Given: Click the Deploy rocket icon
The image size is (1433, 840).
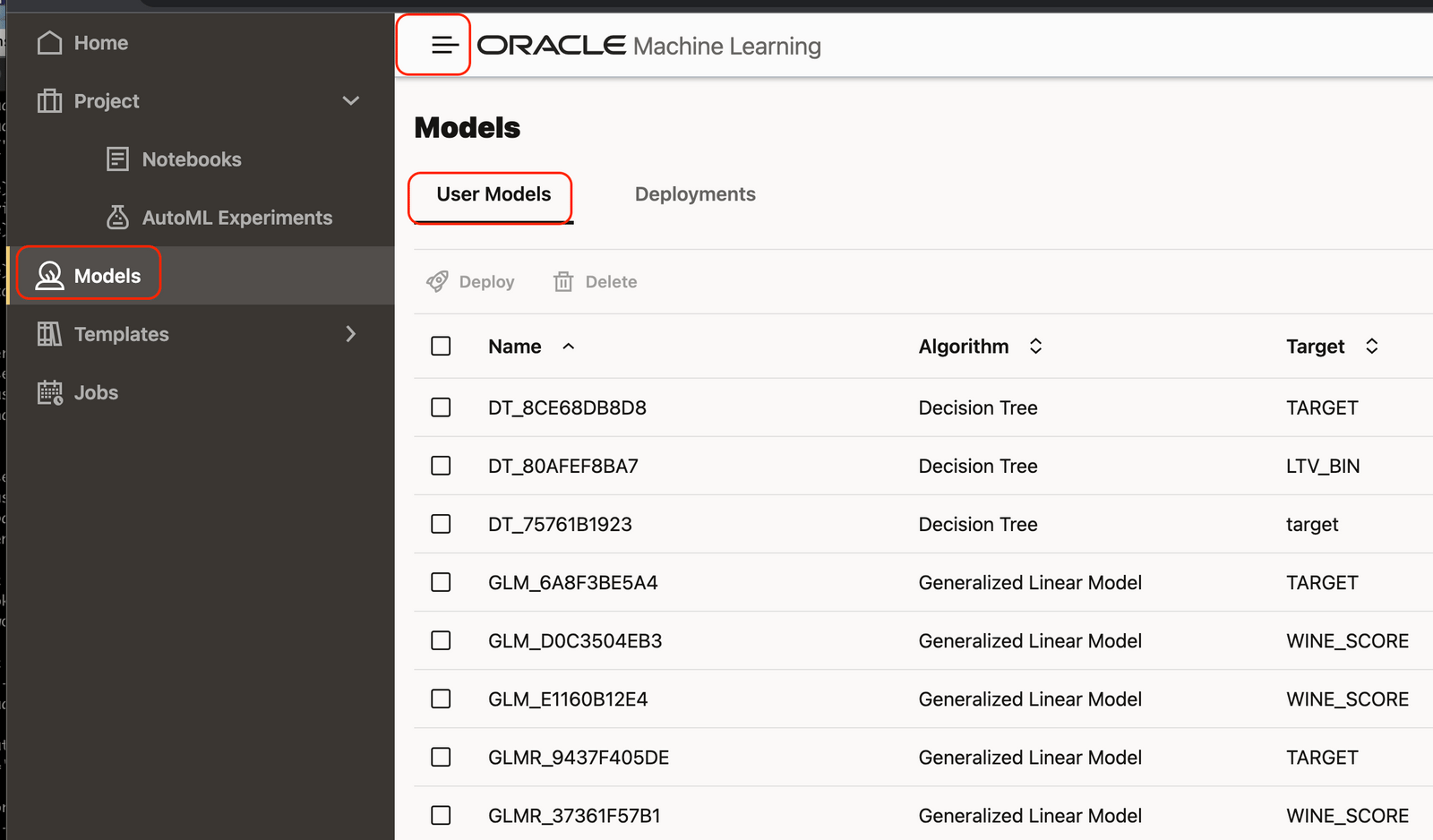Looking at the screenshot, I should click(438, 281).
